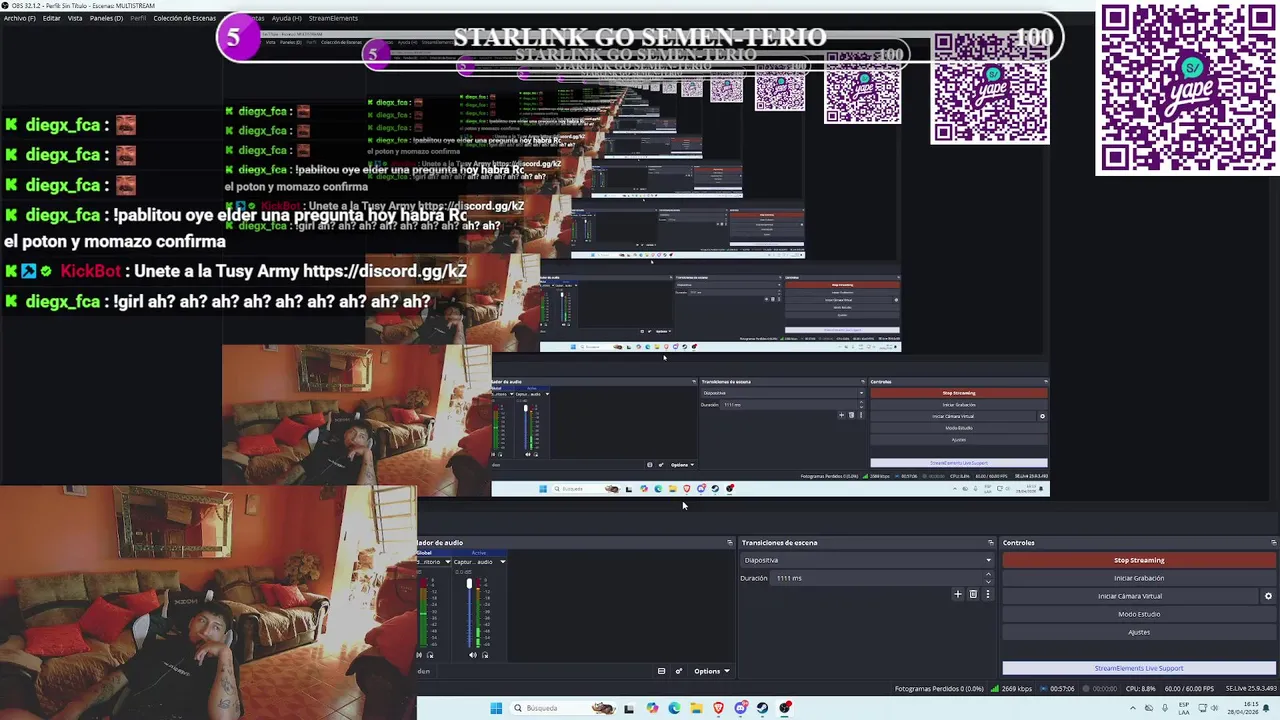Click Stop Streaming button
Screen dimensions: 1280x720
(x=1139, y=560)
